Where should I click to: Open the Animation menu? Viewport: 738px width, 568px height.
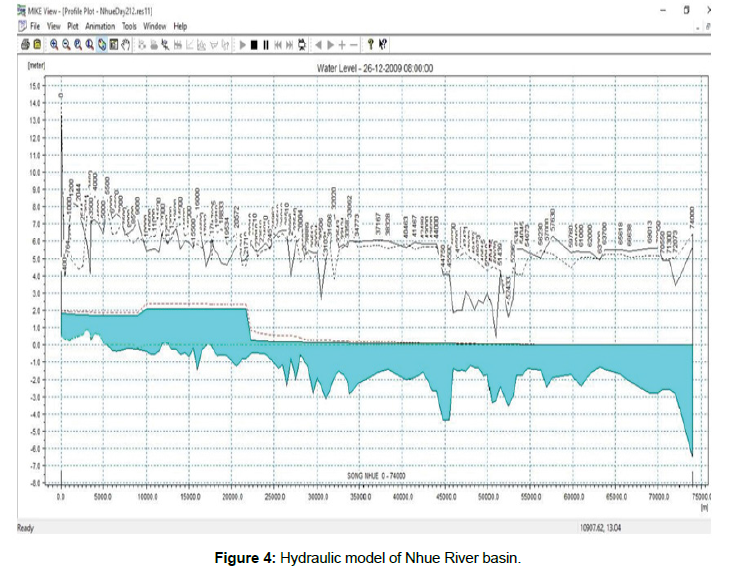(100, 26)
